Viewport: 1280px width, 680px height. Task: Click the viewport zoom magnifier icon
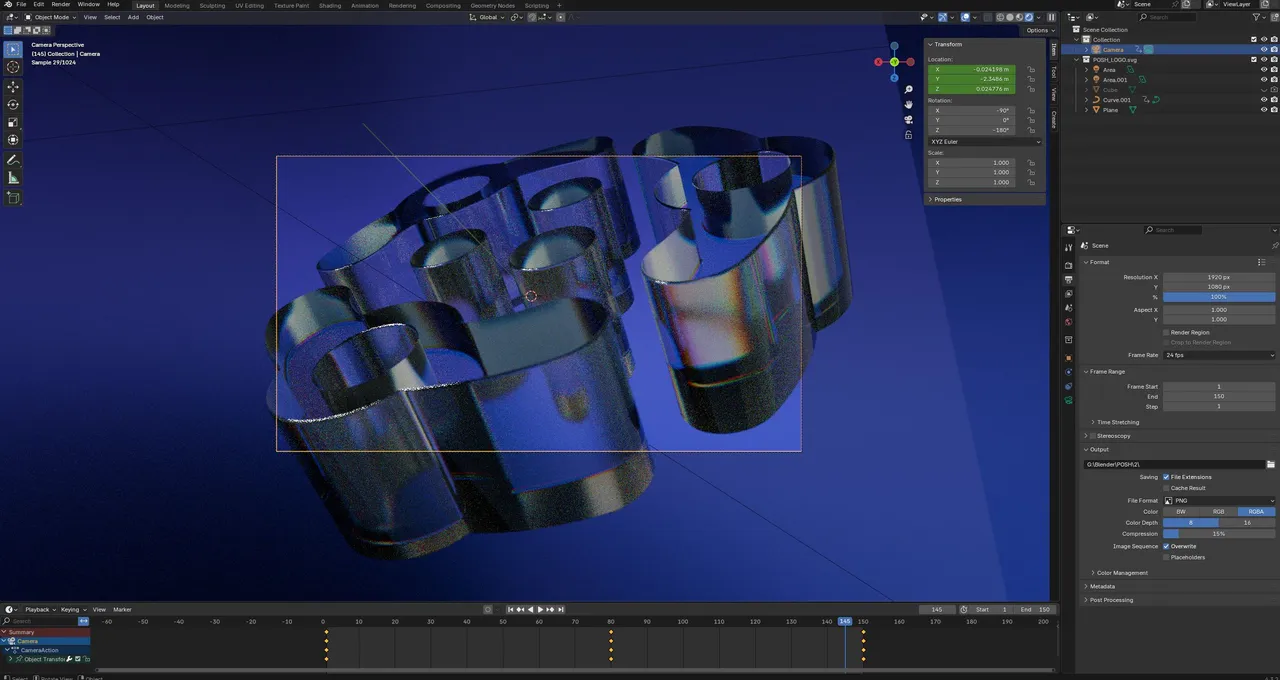(x=909, y=90)
